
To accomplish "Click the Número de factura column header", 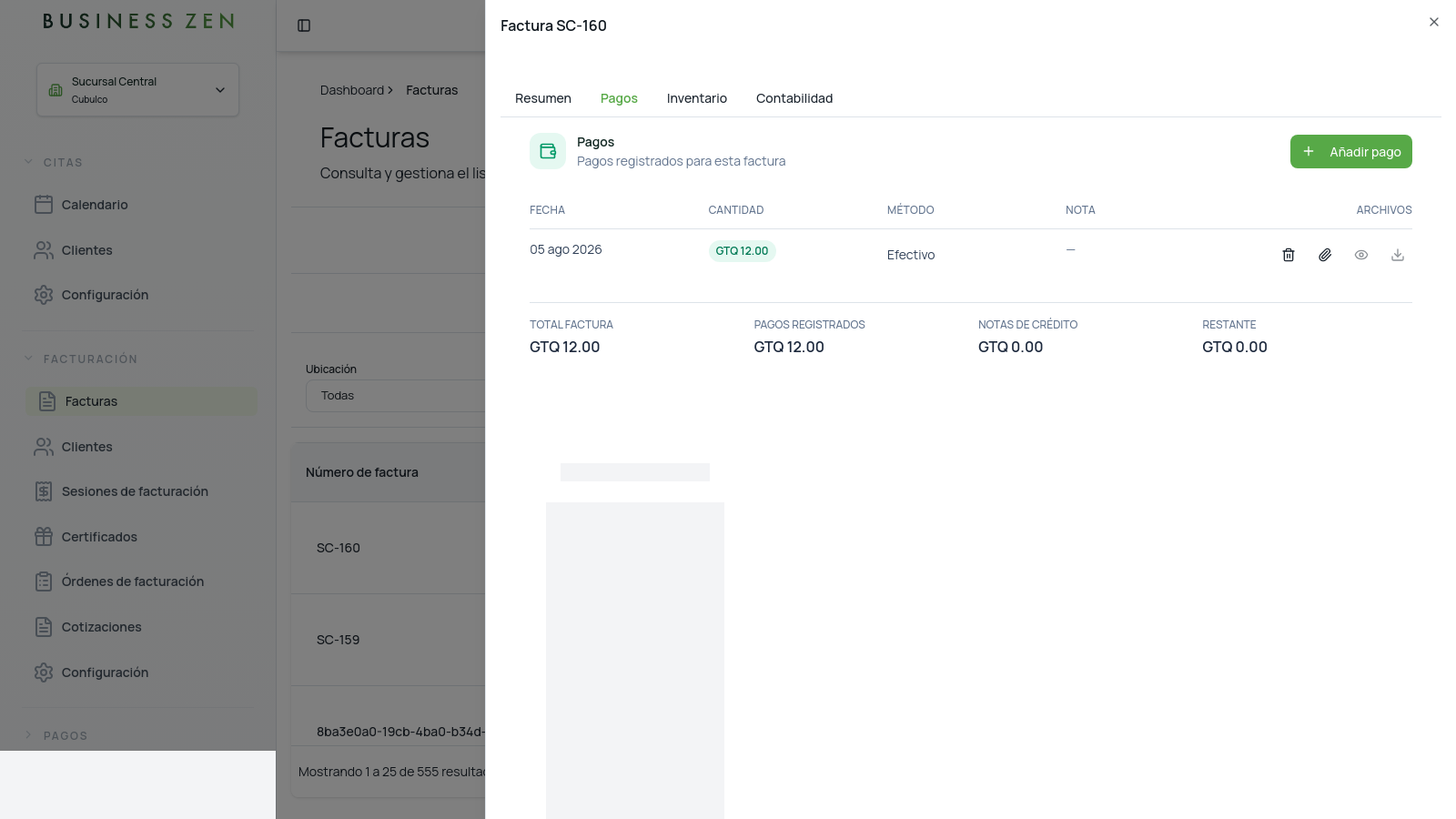I will pos(362,472).
